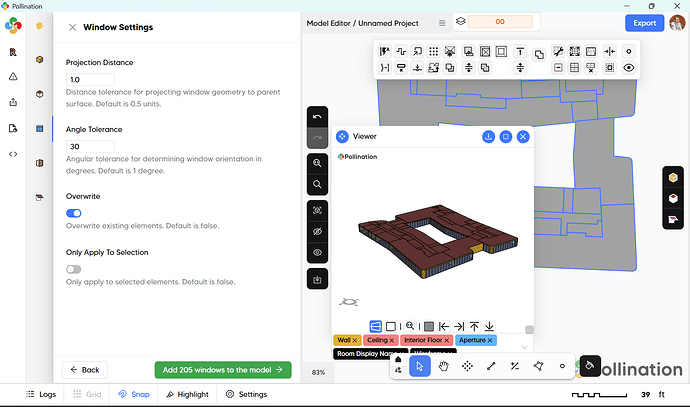Toggle eye visibility icon in toolbar
The height and width of the screenshot is (407, 690).
click(629, 68)
